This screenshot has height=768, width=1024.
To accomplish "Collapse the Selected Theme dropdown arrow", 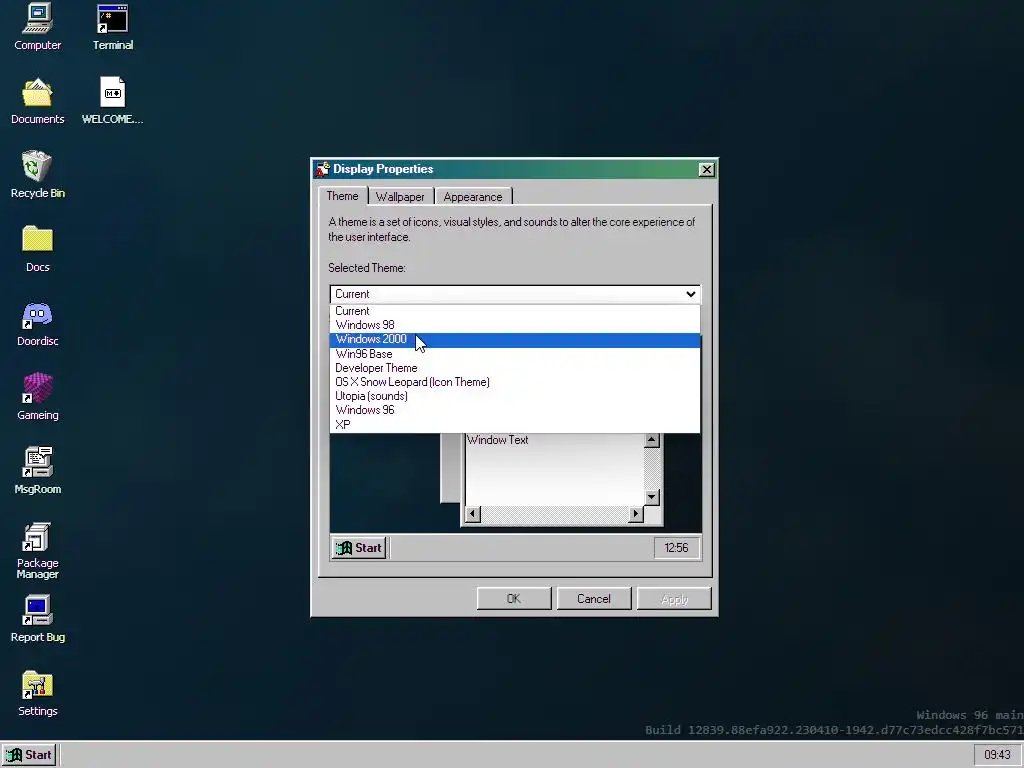I will click(690, 294).
